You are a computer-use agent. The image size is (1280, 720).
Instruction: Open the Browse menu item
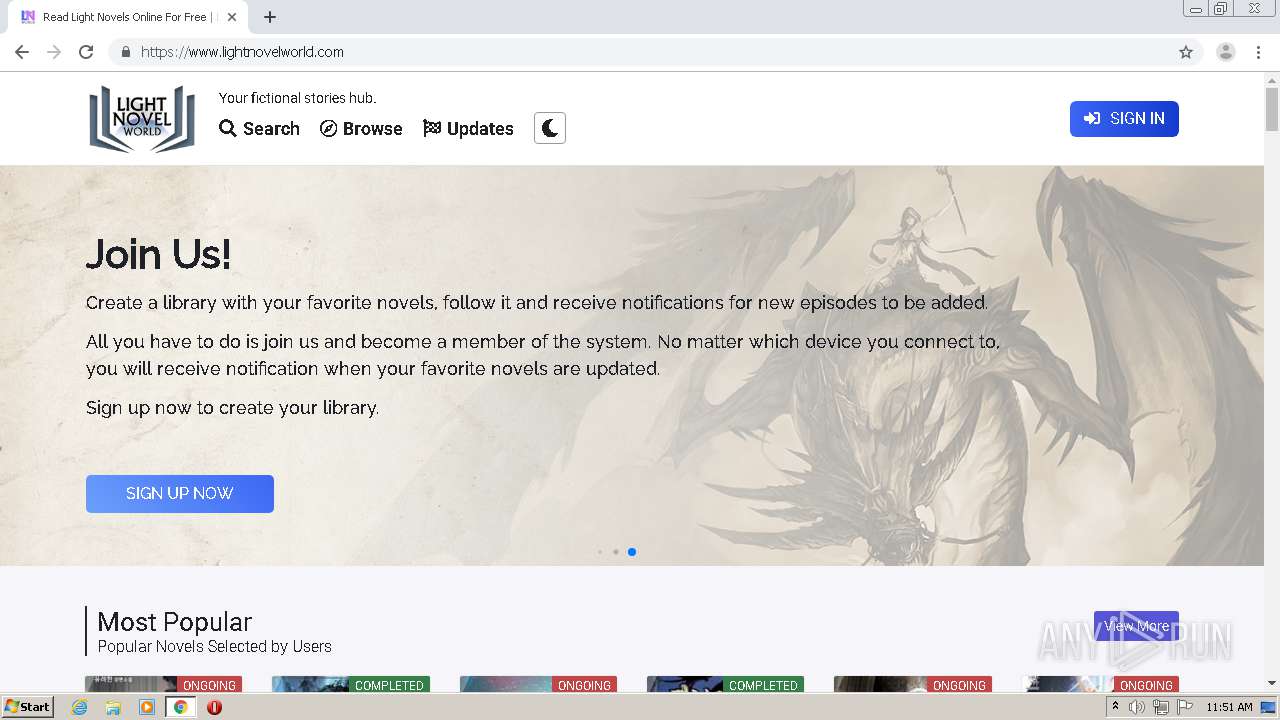[x=361, y=129]
